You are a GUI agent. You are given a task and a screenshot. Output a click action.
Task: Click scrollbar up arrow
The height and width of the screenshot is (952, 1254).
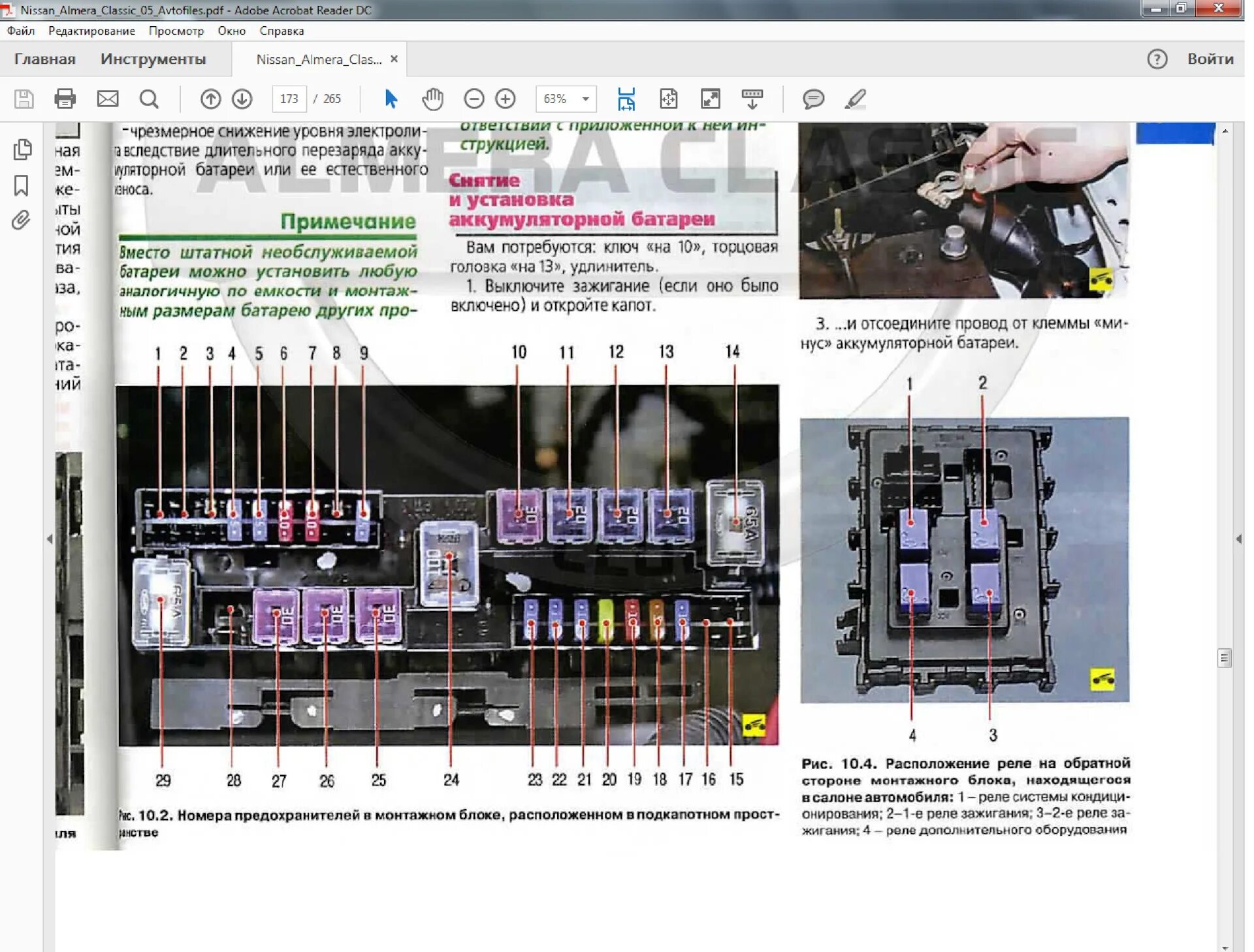pos(1225,131)
